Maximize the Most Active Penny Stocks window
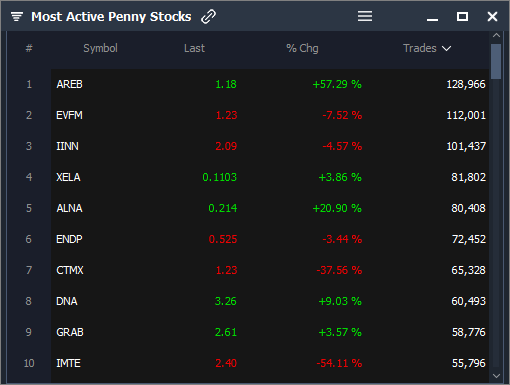Image resolution: width=510 pixels, height=385 pixels. coord(462,16)
